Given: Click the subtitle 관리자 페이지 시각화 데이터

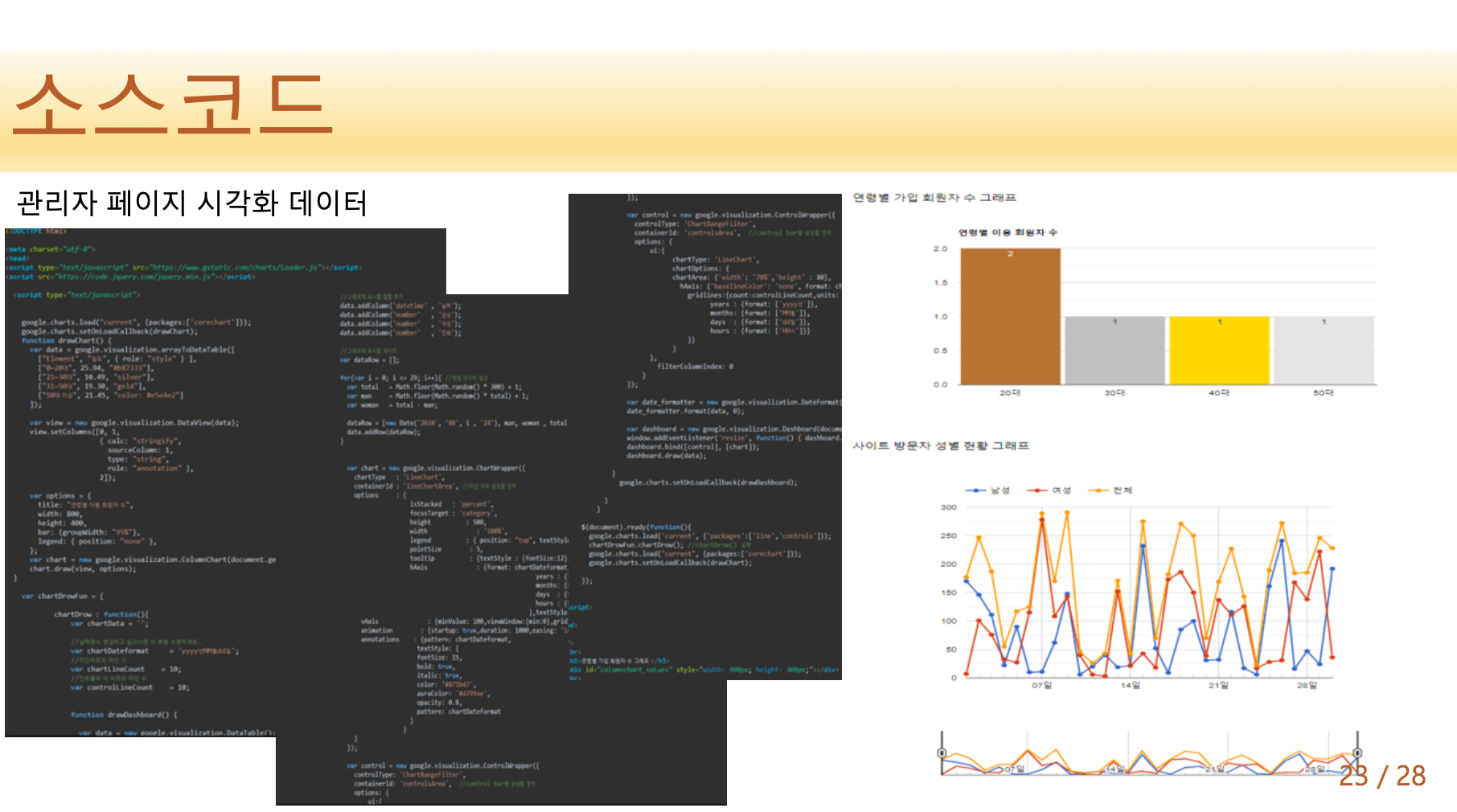Looking at the screenshot, I should 191,203.
